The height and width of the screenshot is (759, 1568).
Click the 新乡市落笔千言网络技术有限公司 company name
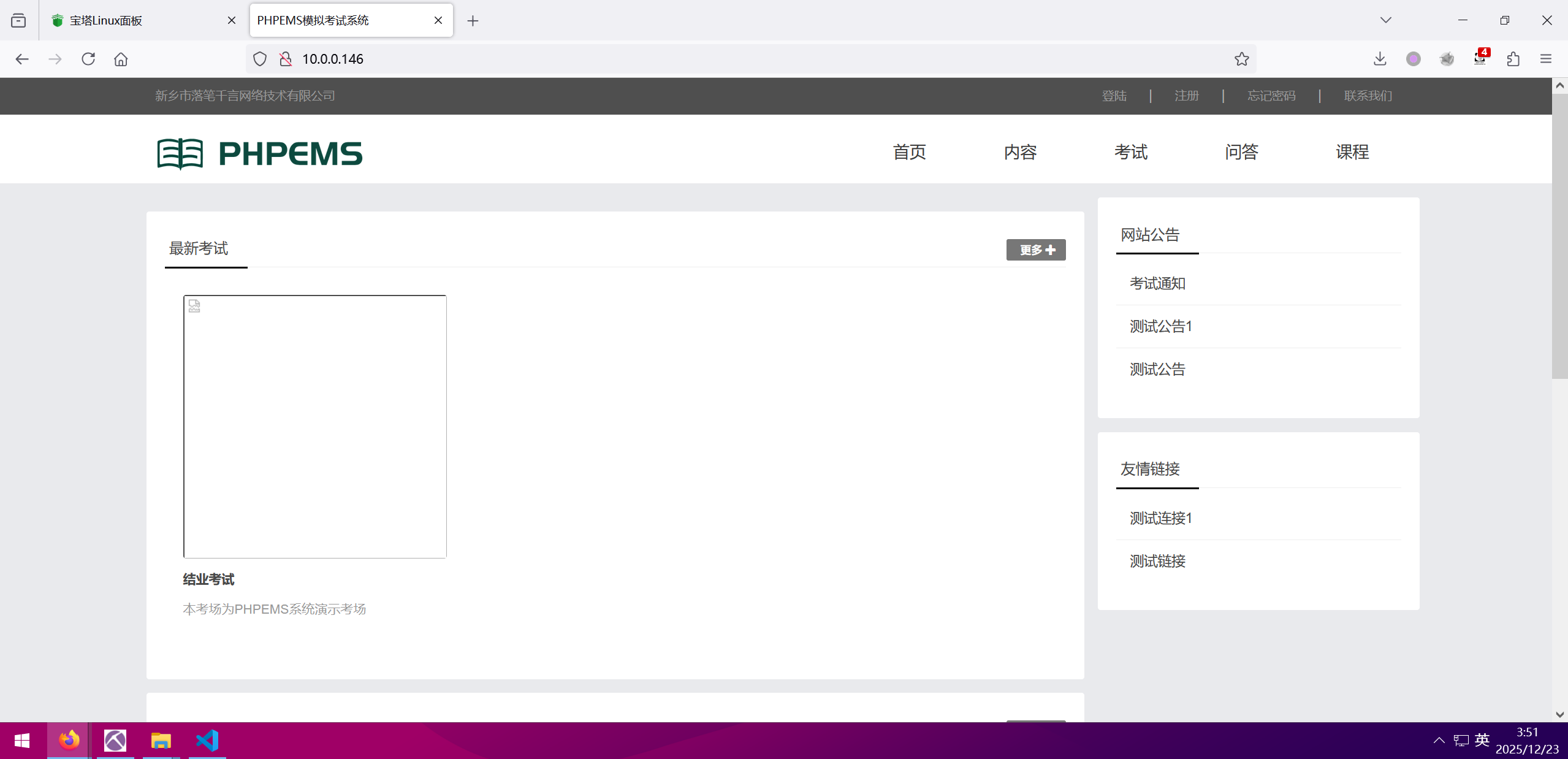coord(245,96)
